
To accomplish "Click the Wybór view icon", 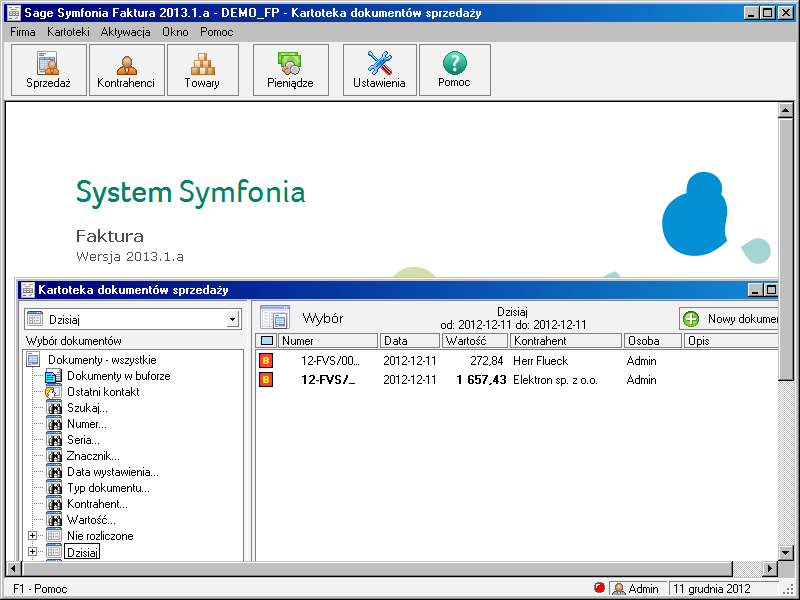I will tap(275, 318).
